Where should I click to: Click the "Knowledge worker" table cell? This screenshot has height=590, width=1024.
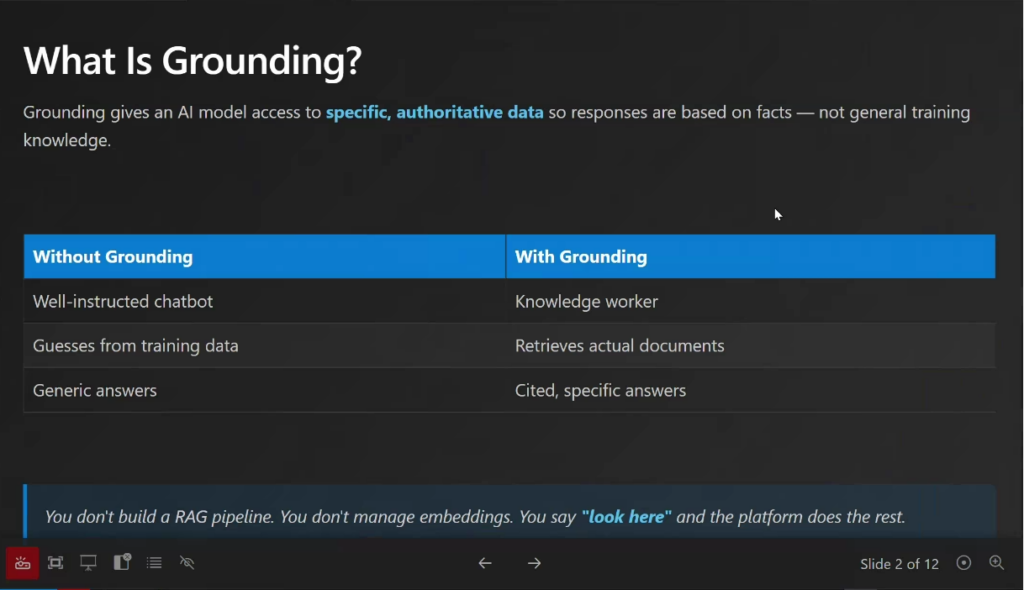586,301
